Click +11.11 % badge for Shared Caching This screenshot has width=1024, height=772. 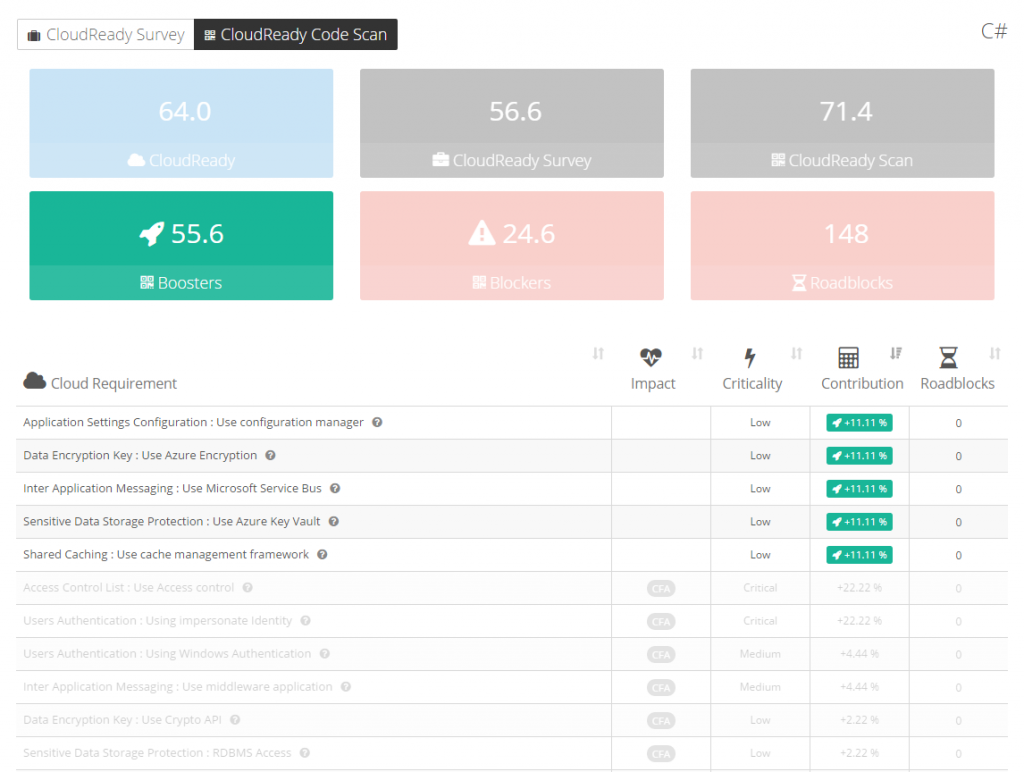click(859, 555)
